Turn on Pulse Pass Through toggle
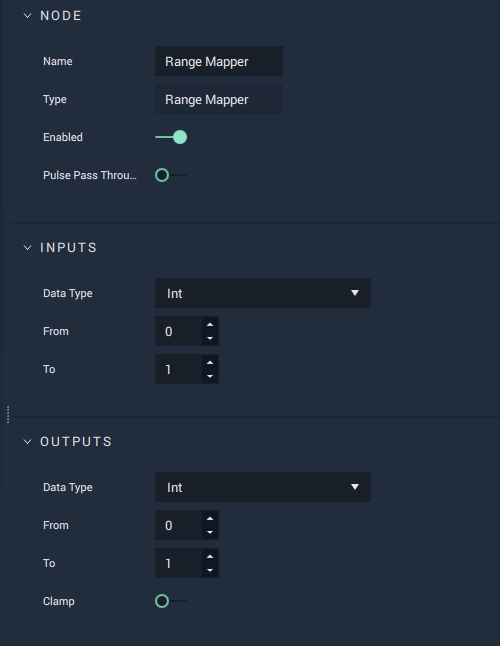Screen dimensions: 500x646 click(171, 175)
